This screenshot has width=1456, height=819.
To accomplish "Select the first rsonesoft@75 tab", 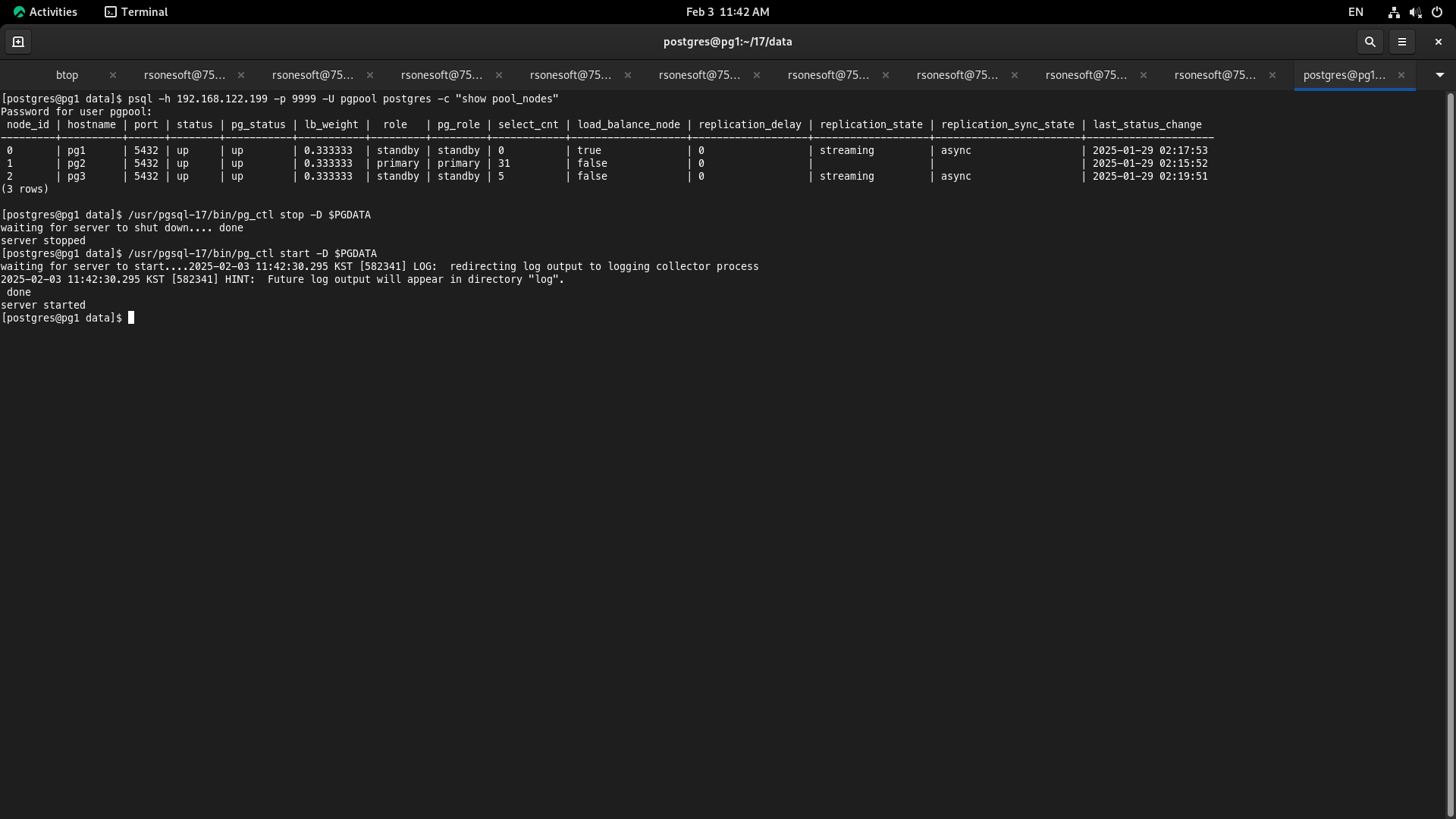I will pos(184,75).
